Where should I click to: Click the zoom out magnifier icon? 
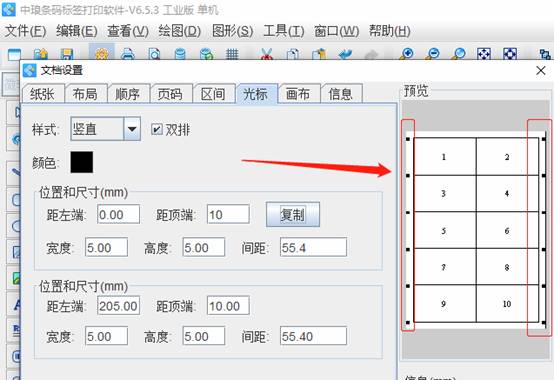coord(432,54)
